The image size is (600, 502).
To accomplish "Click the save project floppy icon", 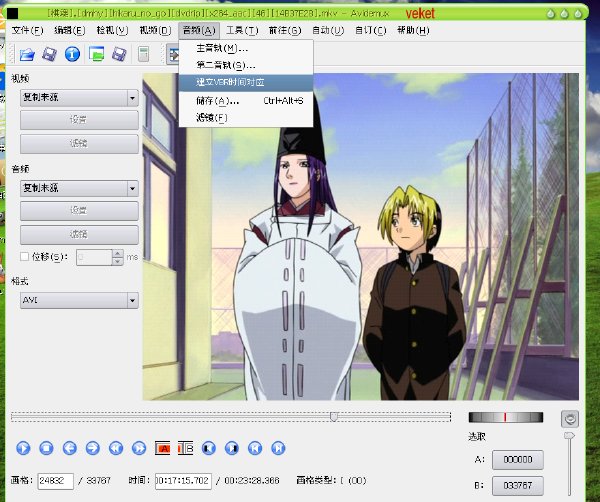I will coord(119,54).
